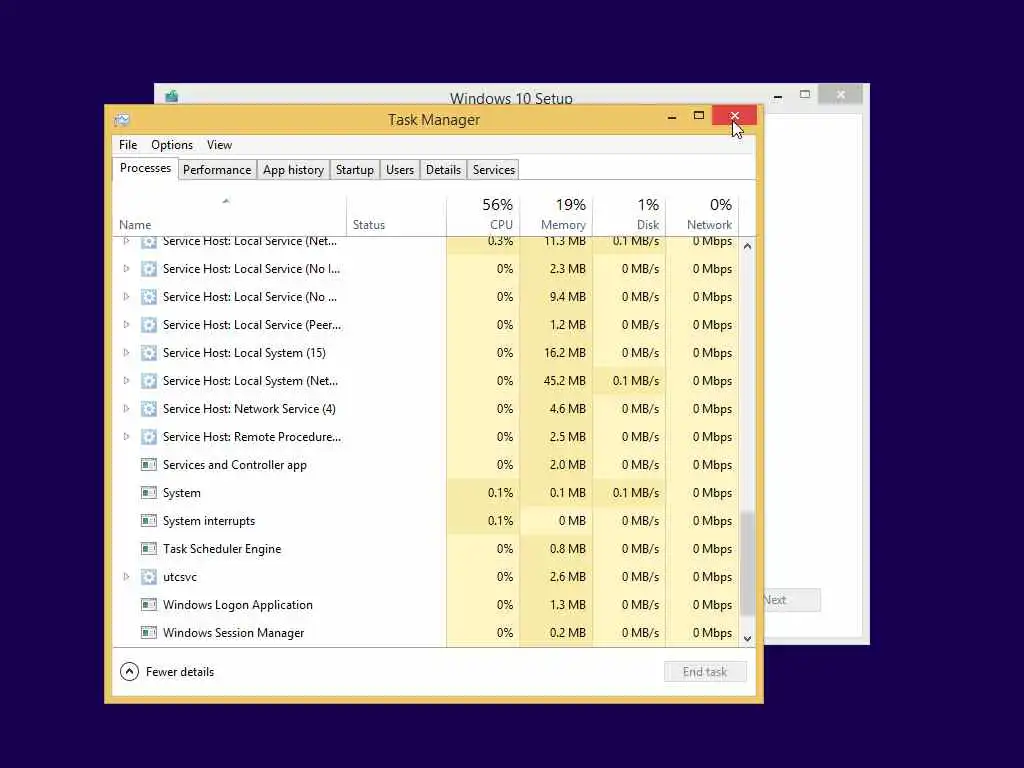Click gear icon of Service Host: Local System (15)
The image size is (1024, 768).
click(x=149, y=353)
